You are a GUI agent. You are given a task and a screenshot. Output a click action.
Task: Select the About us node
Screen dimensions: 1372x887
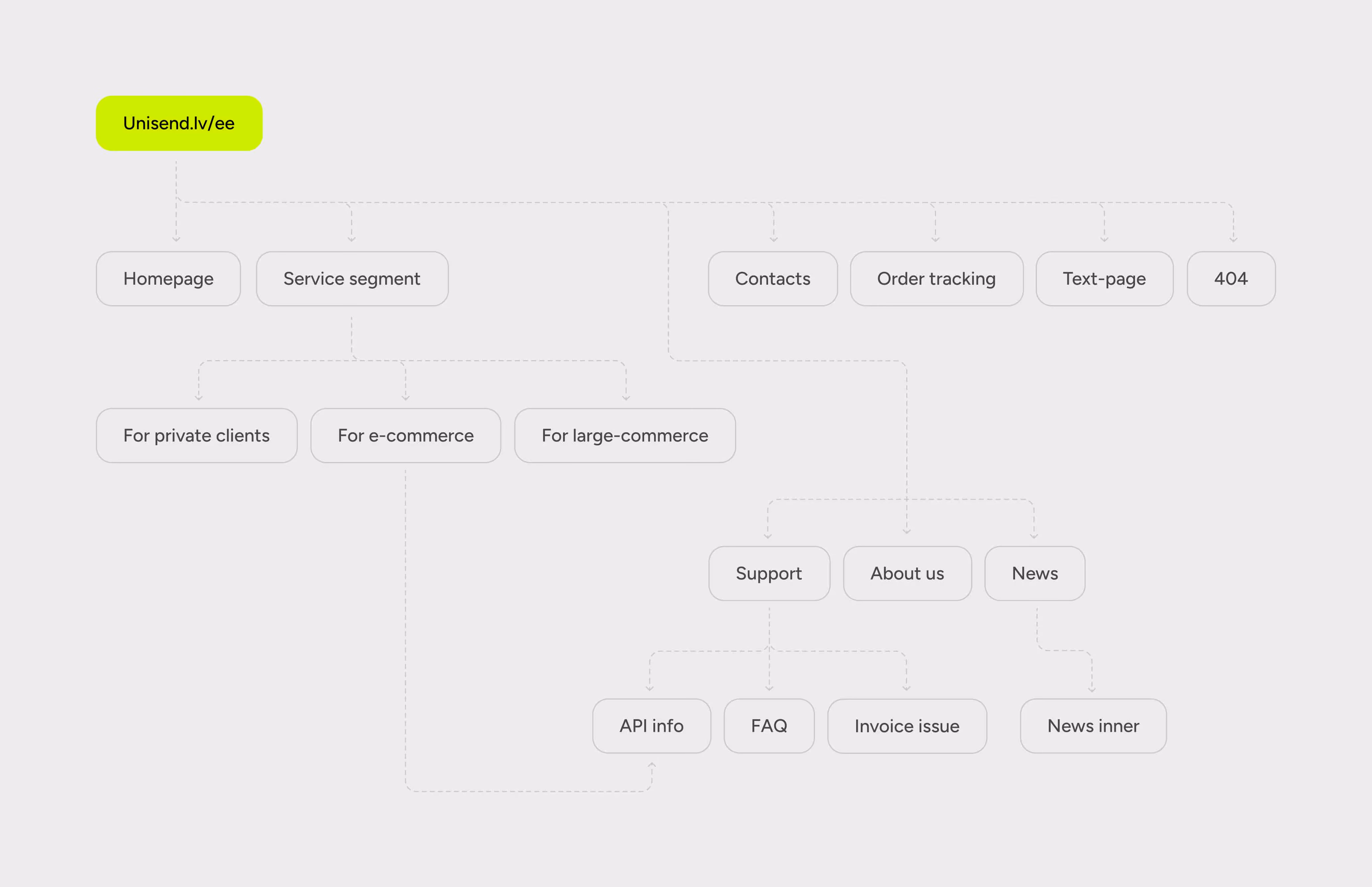[x=907, y=574]
